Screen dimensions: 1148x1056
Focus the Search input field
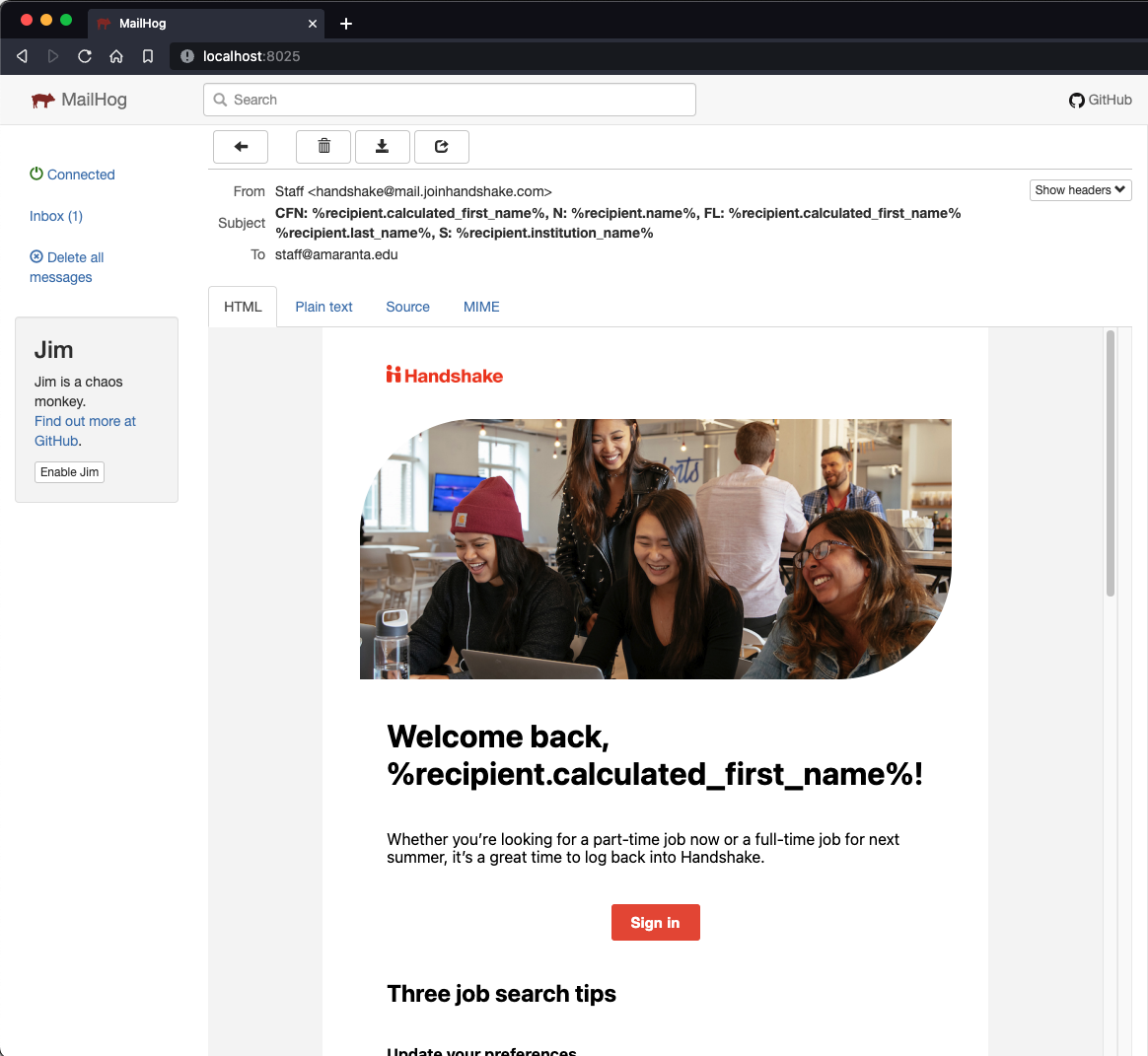click(x=450, y=100)
